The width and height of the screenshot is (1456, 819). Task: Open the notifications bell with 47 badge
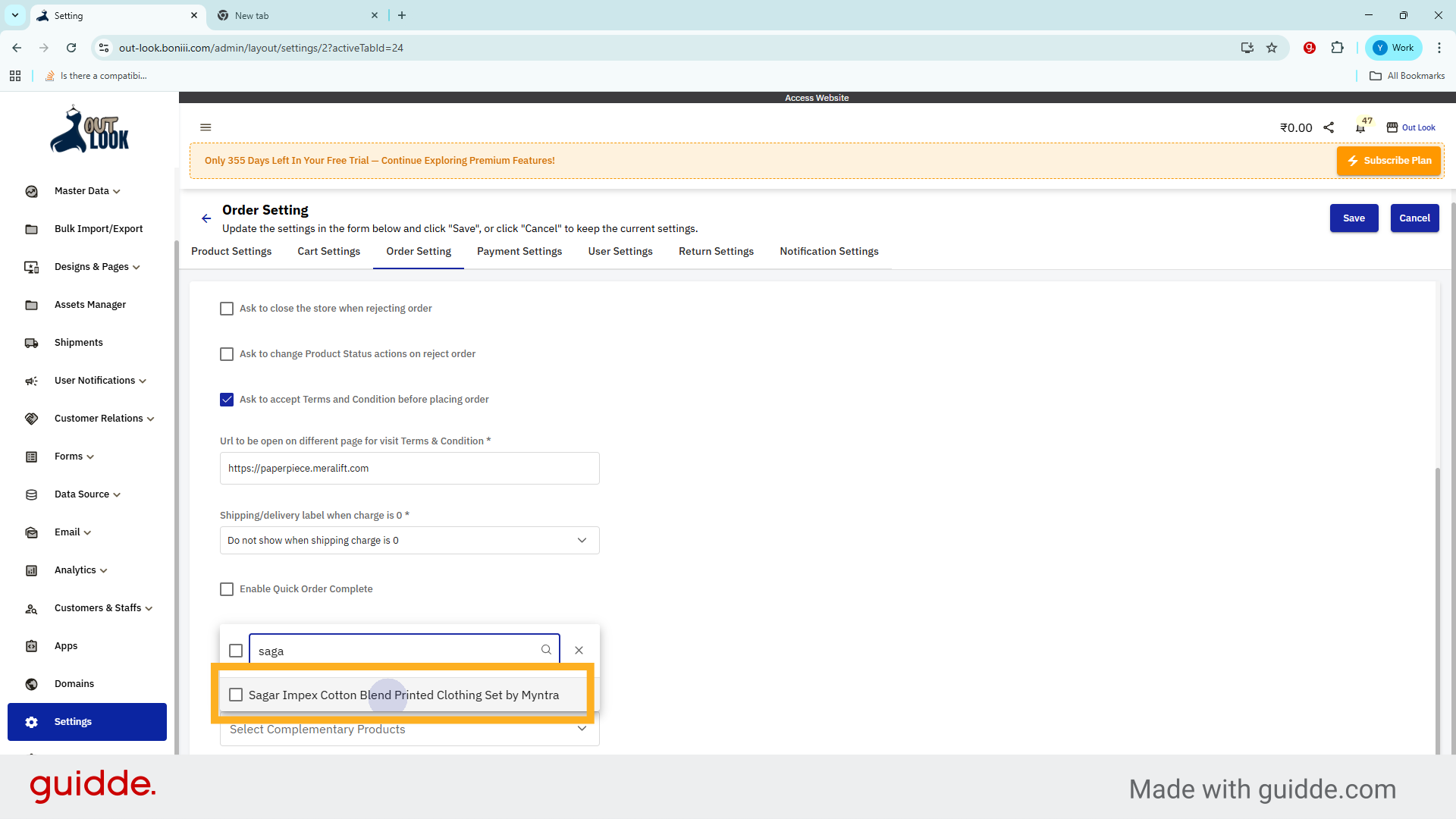[1360, 127]
